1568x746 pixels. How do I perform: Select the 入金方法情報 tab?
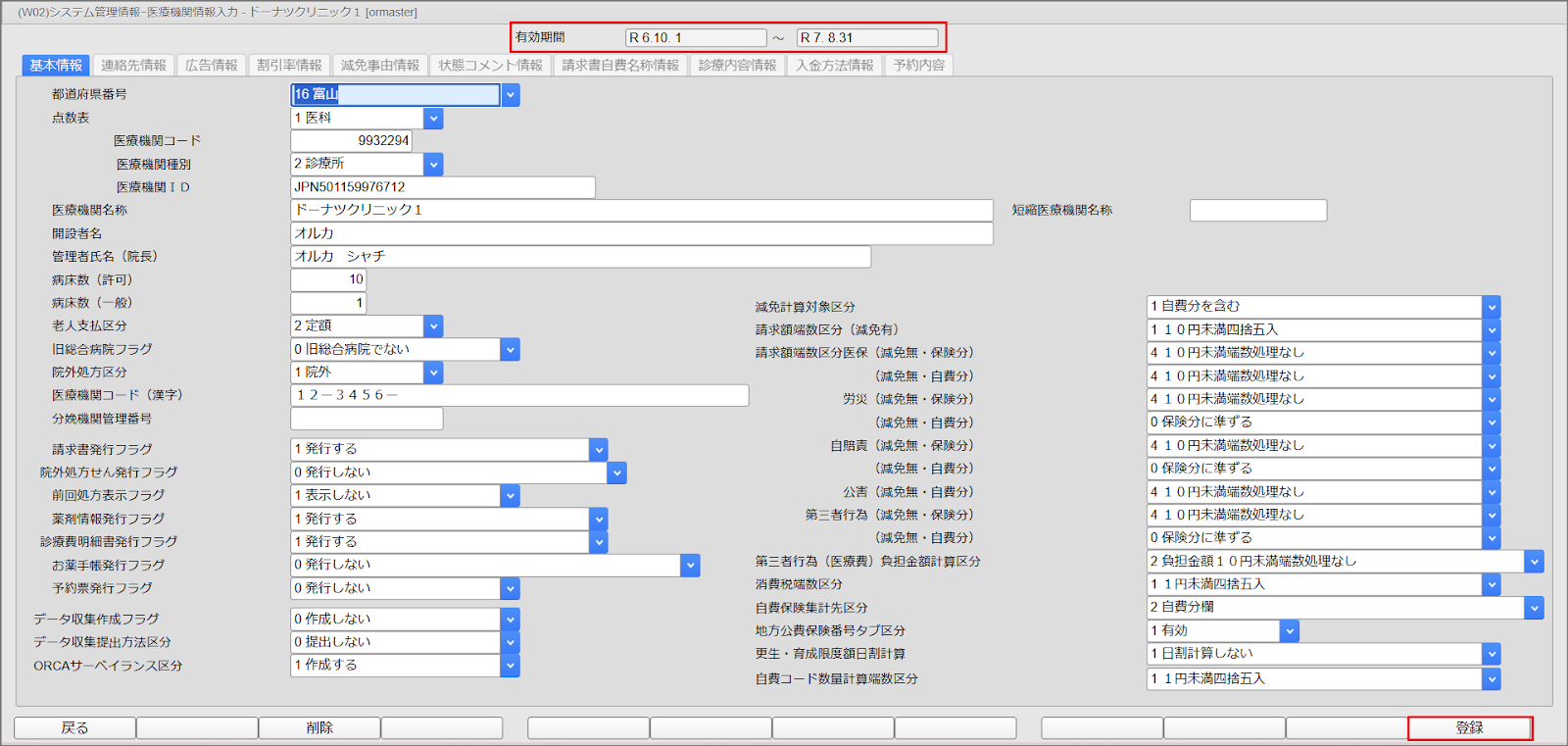834,66
